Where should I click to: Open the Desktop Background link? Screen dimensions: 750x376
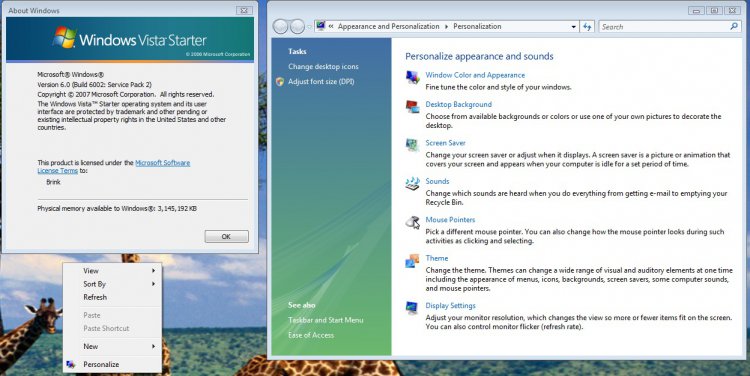click(x=458, y=104)
